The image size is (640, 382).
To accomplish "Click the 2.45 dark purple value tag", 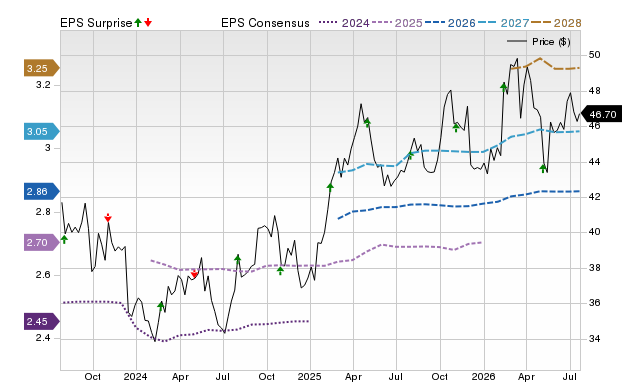I will [41, 321].
